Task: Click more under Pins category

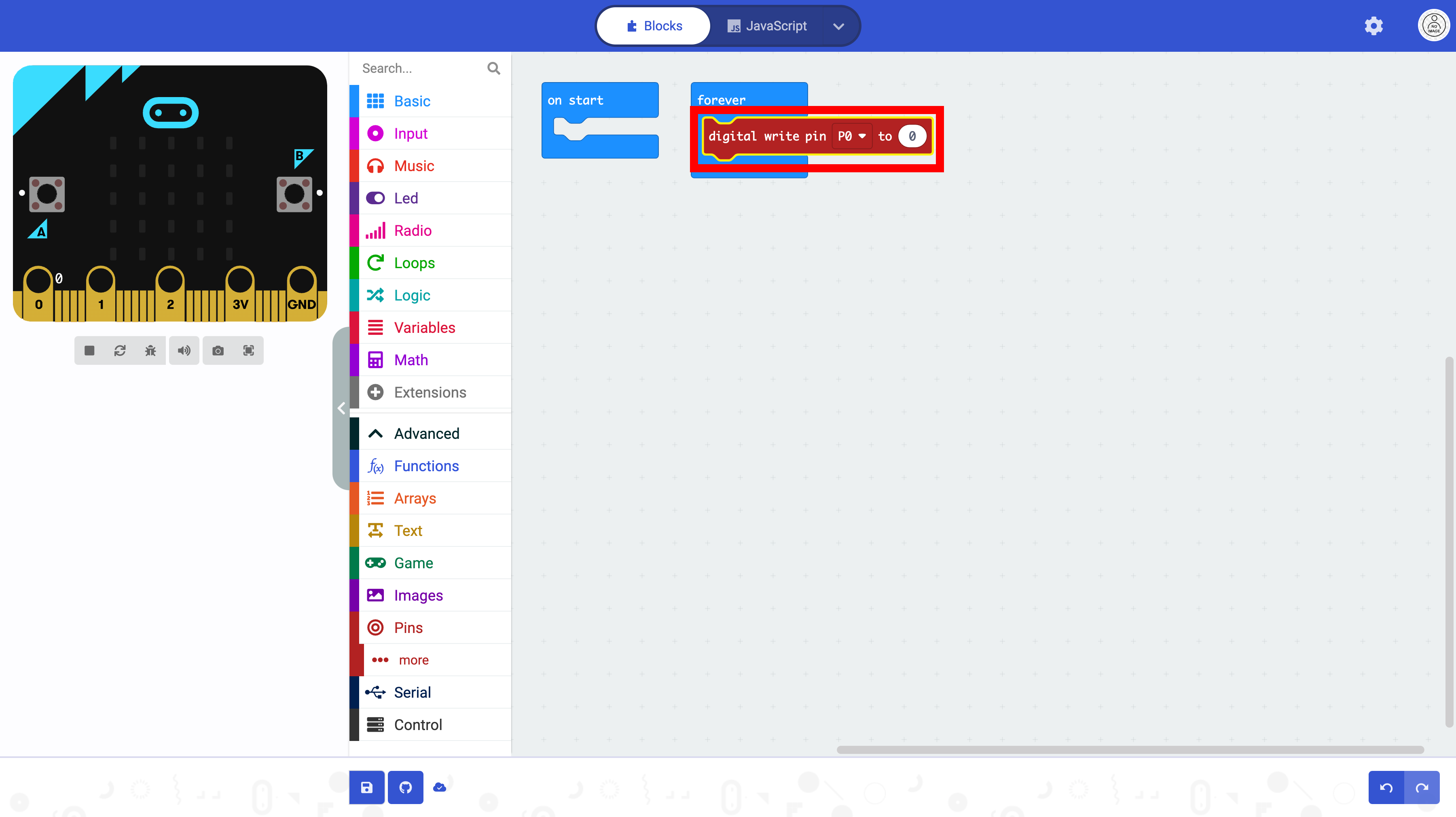Action: tap(413, 660)
